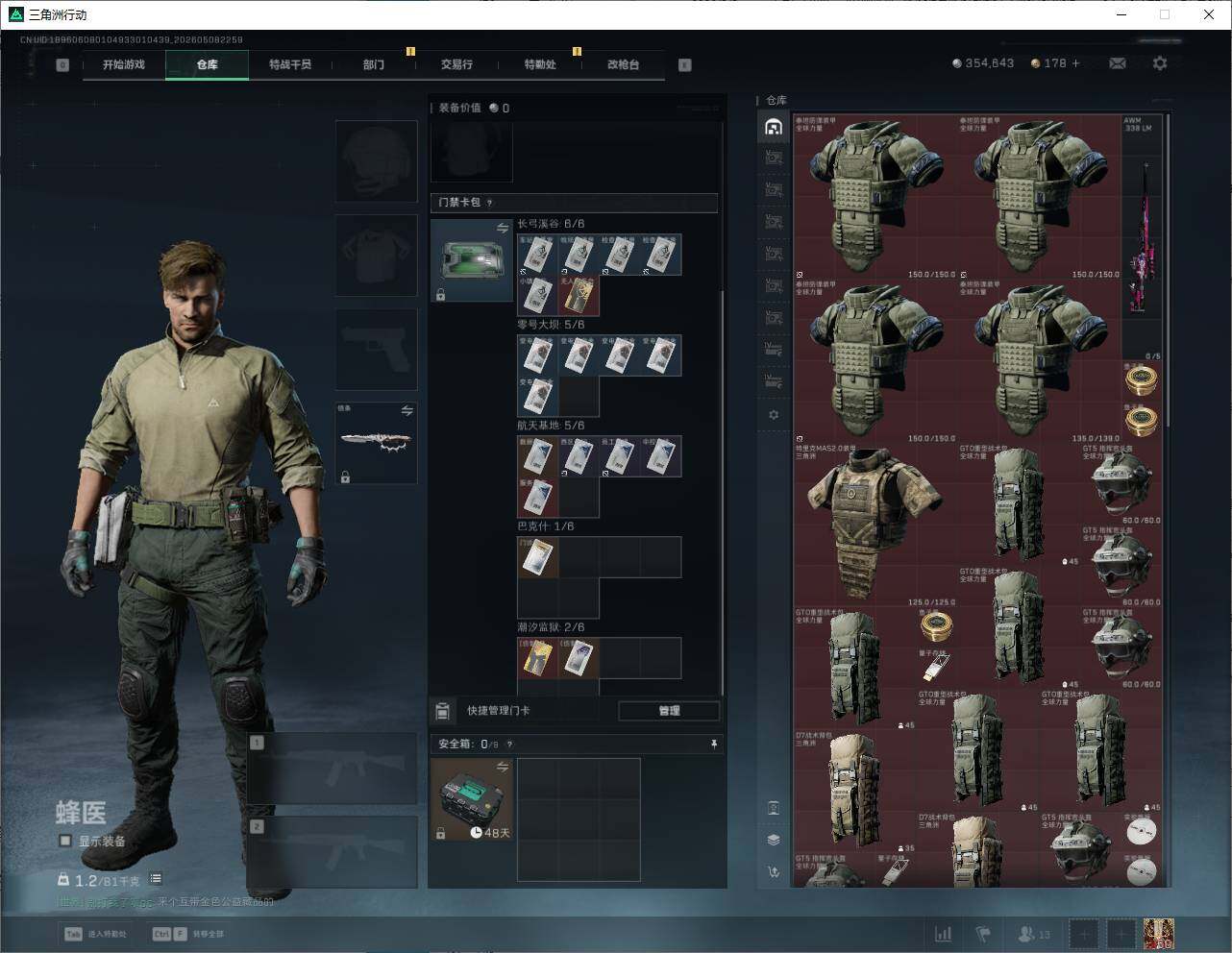Click the portrait frame icon in warehouse sidebar

[774, 807]
